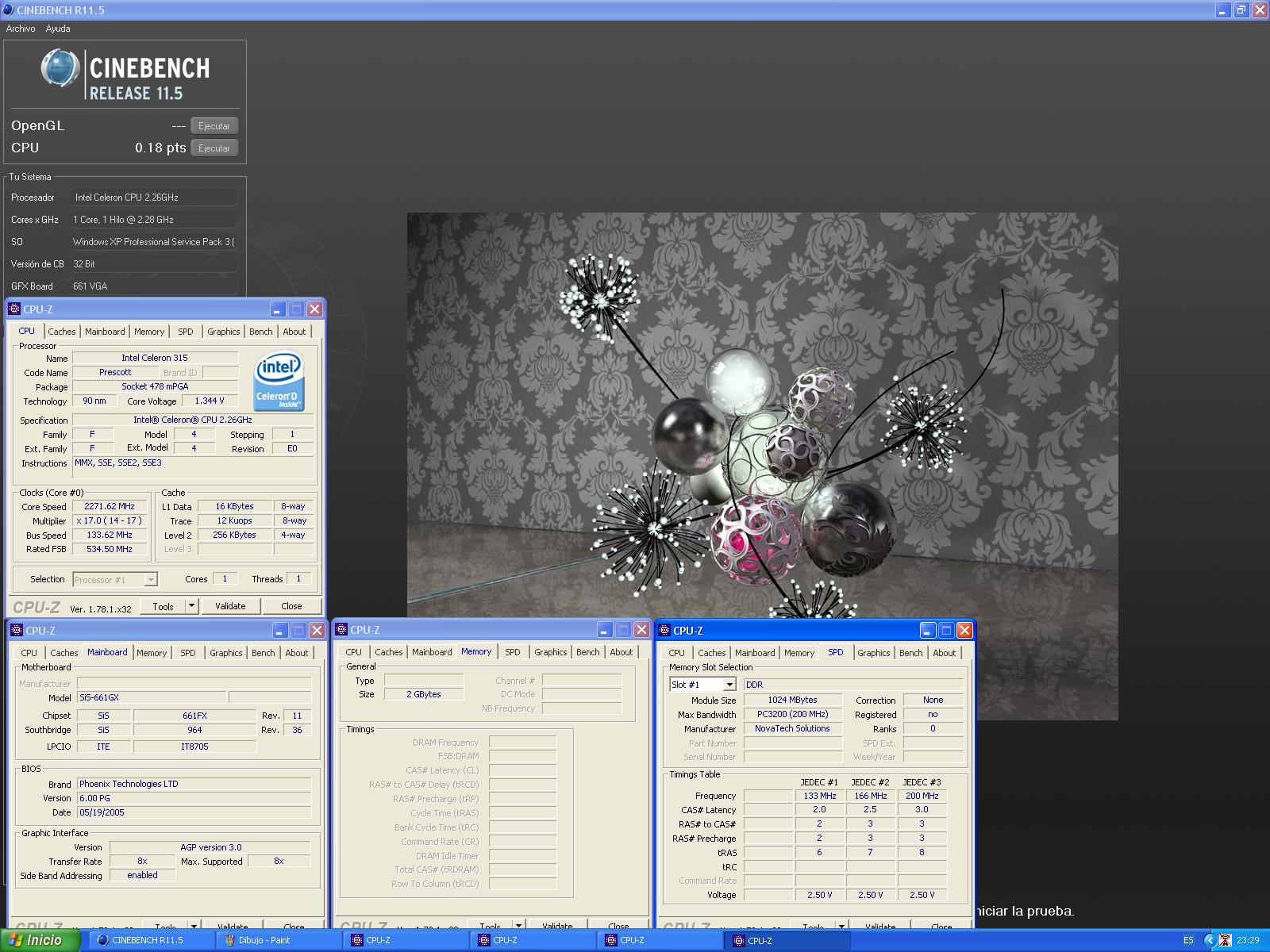Click Mainboard Model value SiS-661GX

point(151,697)
